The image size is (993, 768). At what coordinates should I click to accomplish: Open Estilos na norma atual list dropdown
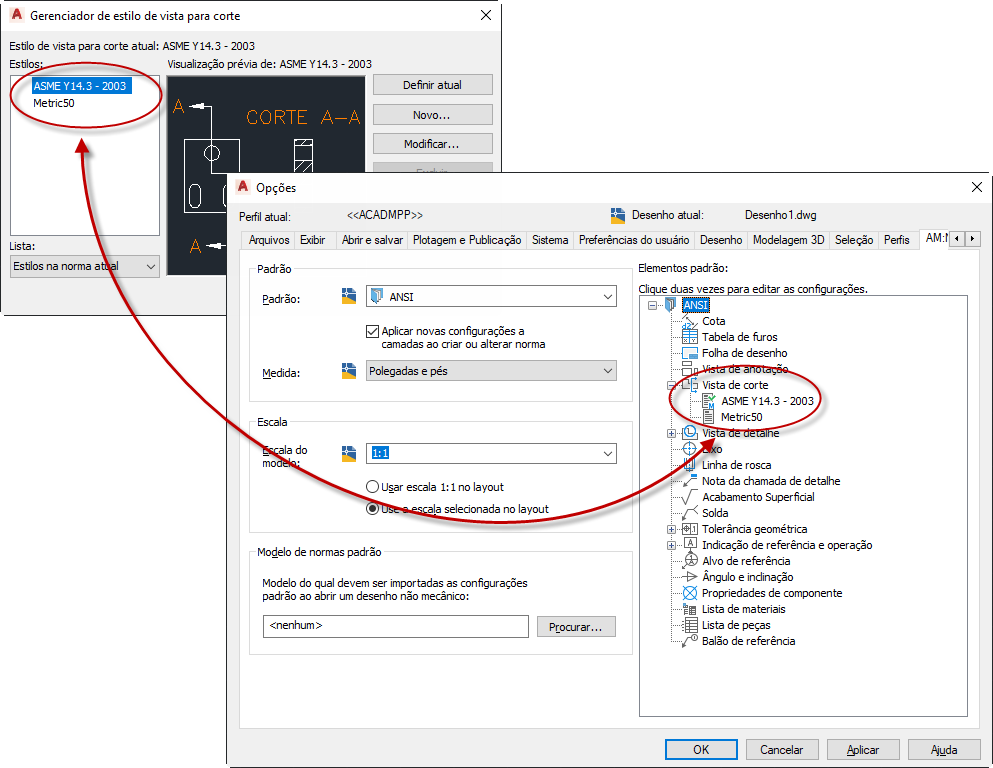pos(84,267)
